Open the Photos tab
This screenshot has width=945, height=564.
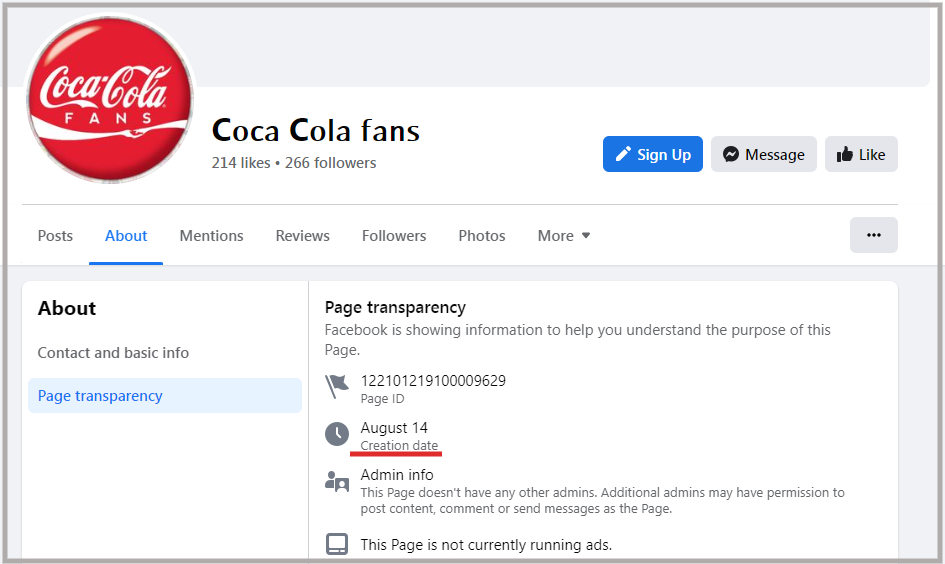click(x=482, y=236)
